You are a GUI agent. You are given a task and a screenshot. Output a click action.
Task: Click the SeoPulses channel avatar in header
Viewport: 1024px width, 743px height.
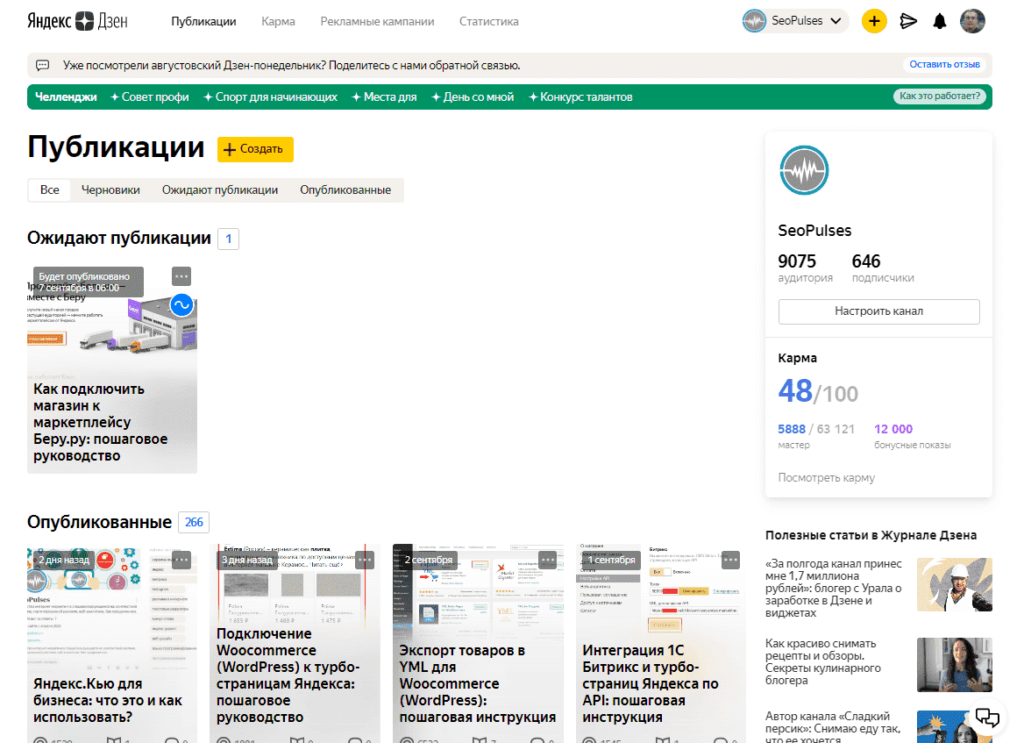[x=754, y=21]
